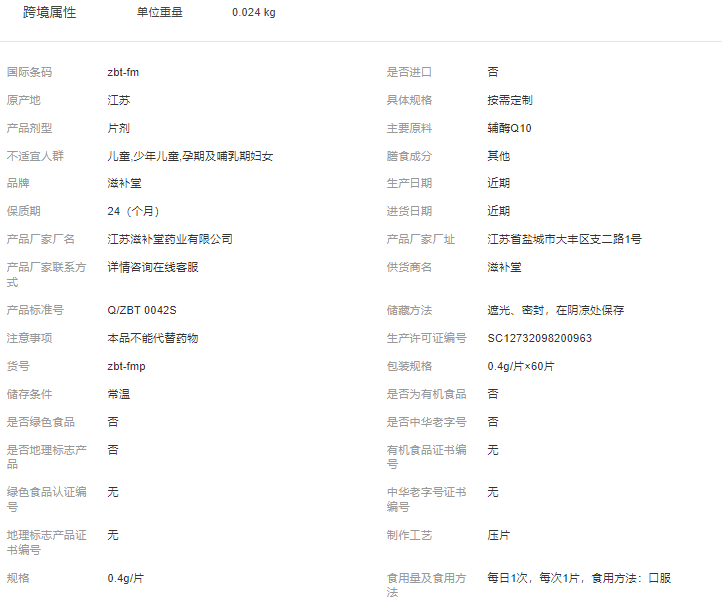The width and height of the screenshot is (722, 603).
Task: Click the 产品标准号 label
Action: click(x=35, y=310)
